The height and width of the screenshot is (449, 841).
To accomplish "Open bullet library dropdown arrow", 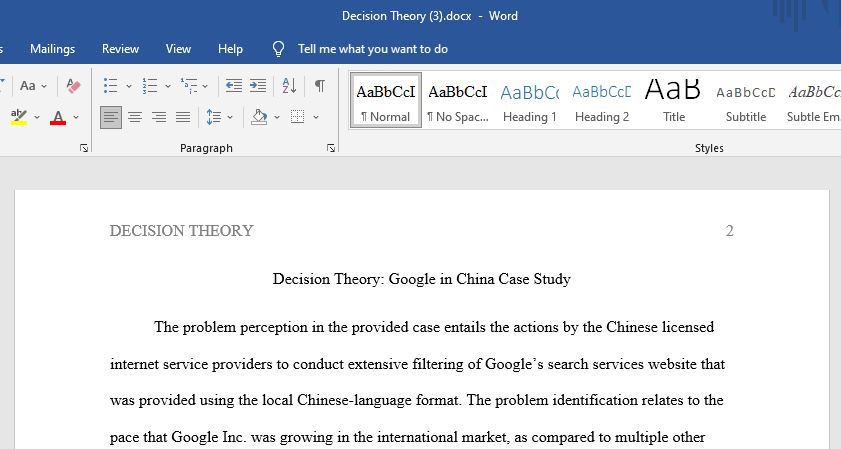I will coord(129,86).
